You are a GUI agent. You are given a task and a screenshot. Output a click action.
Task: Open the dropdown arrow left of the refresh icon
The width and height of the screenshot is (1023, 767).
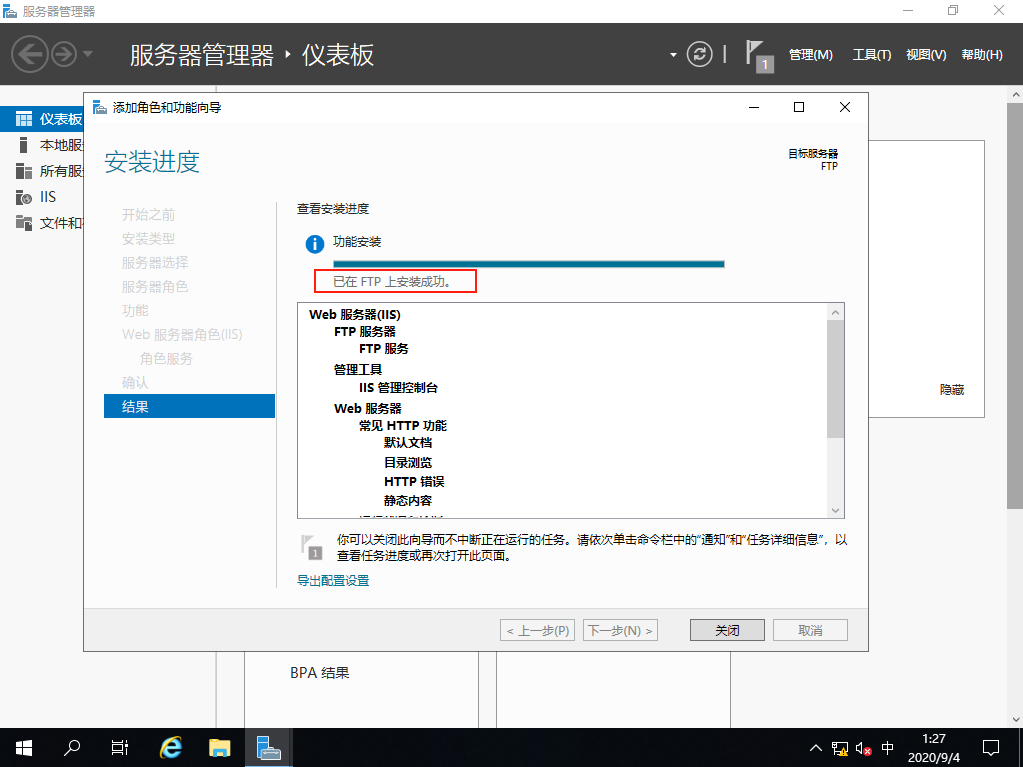[x=673, y=55]
